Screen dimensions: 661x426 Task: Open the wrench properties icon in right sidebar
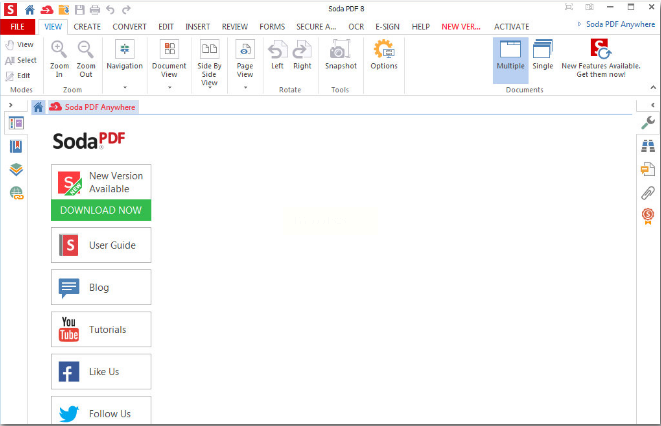pos(648,123)
